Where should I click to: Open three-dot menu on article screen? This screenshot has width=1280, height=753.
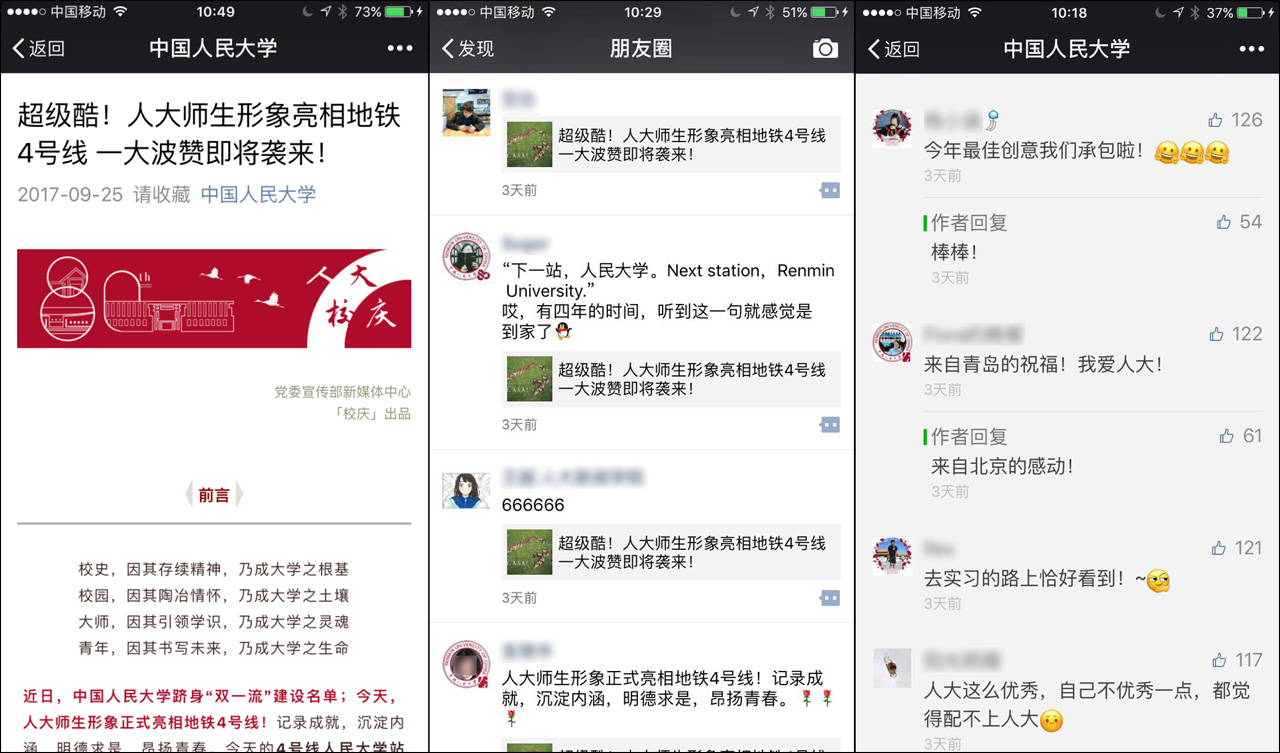click(399, 48)
